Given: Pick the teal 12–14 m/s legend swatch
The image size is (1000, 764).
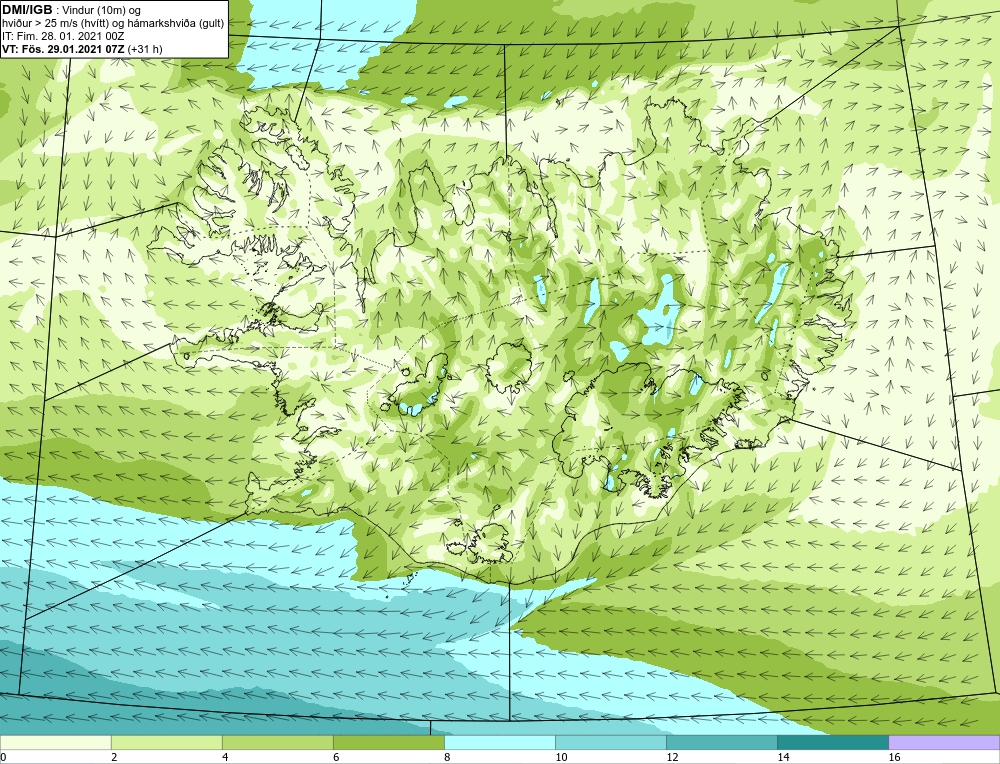Looking at the screenshot, I should click(x=721, y=742).
